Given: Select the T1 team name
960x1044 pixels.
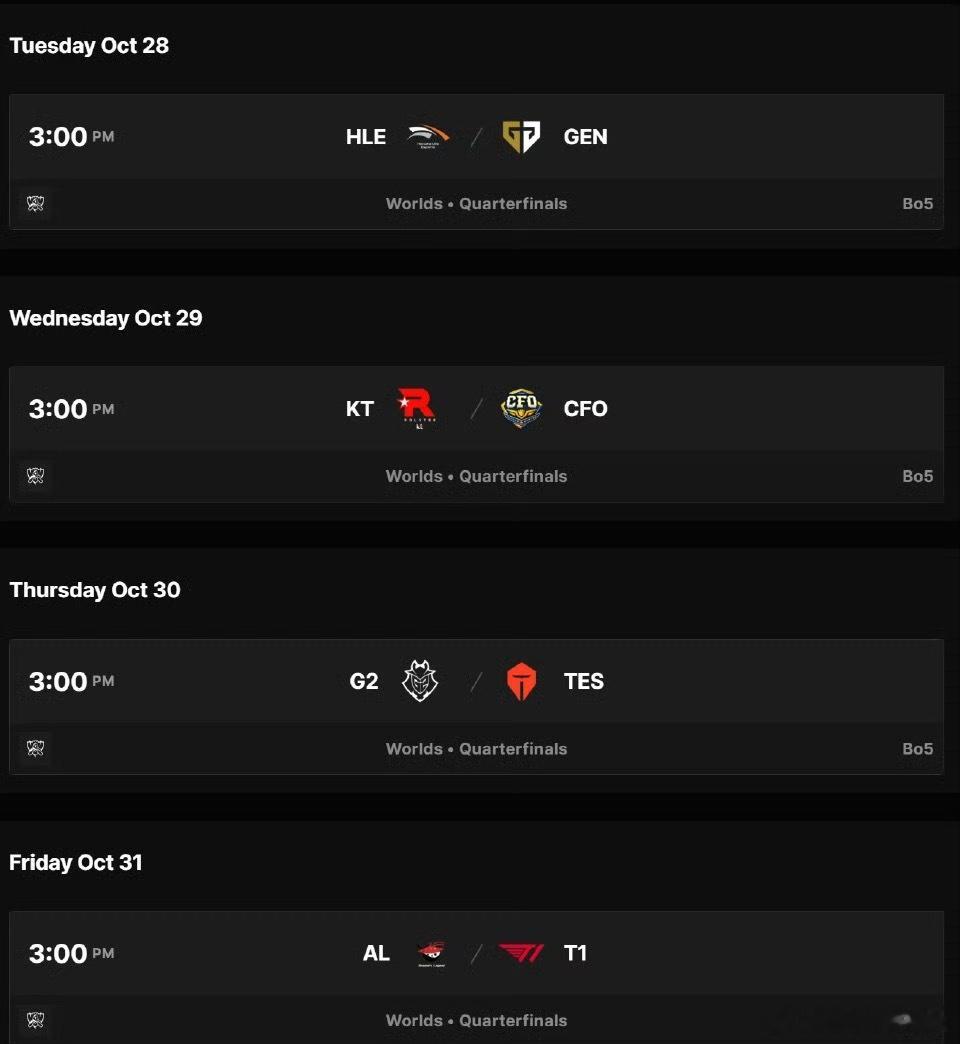Looking at the screenshot, I should pyautogui.click(x=575, y=953).
